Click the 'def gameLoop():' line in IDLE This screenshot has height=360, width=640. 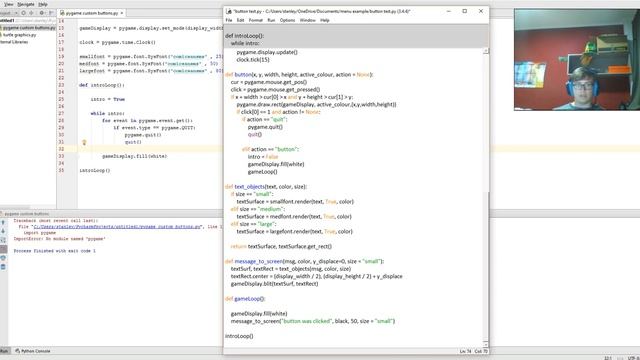pos(245,299)
